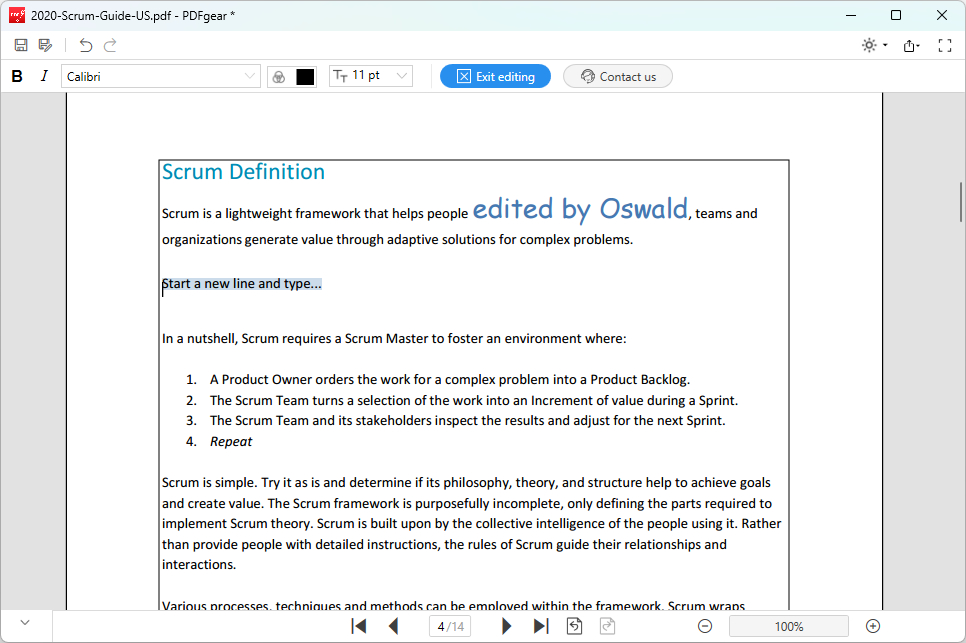Click the 'In a nutshell, Scrum requires' line
Viewport: 966px width, 643px height.
coord(394,339)
